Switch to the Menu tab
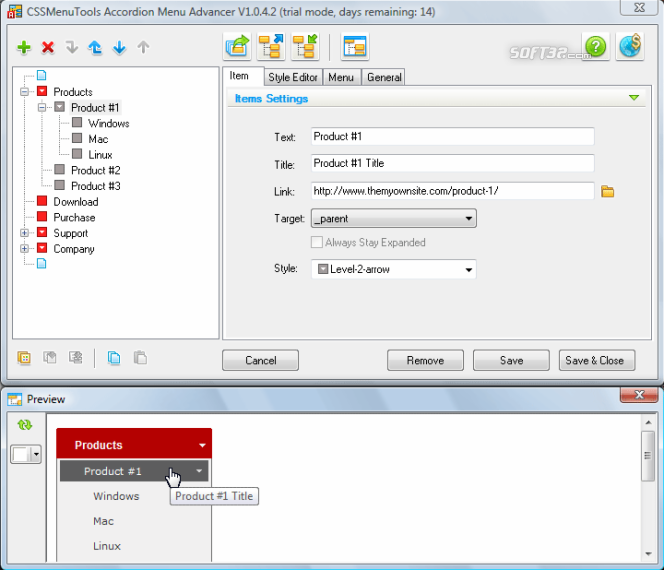 (341, 77)
